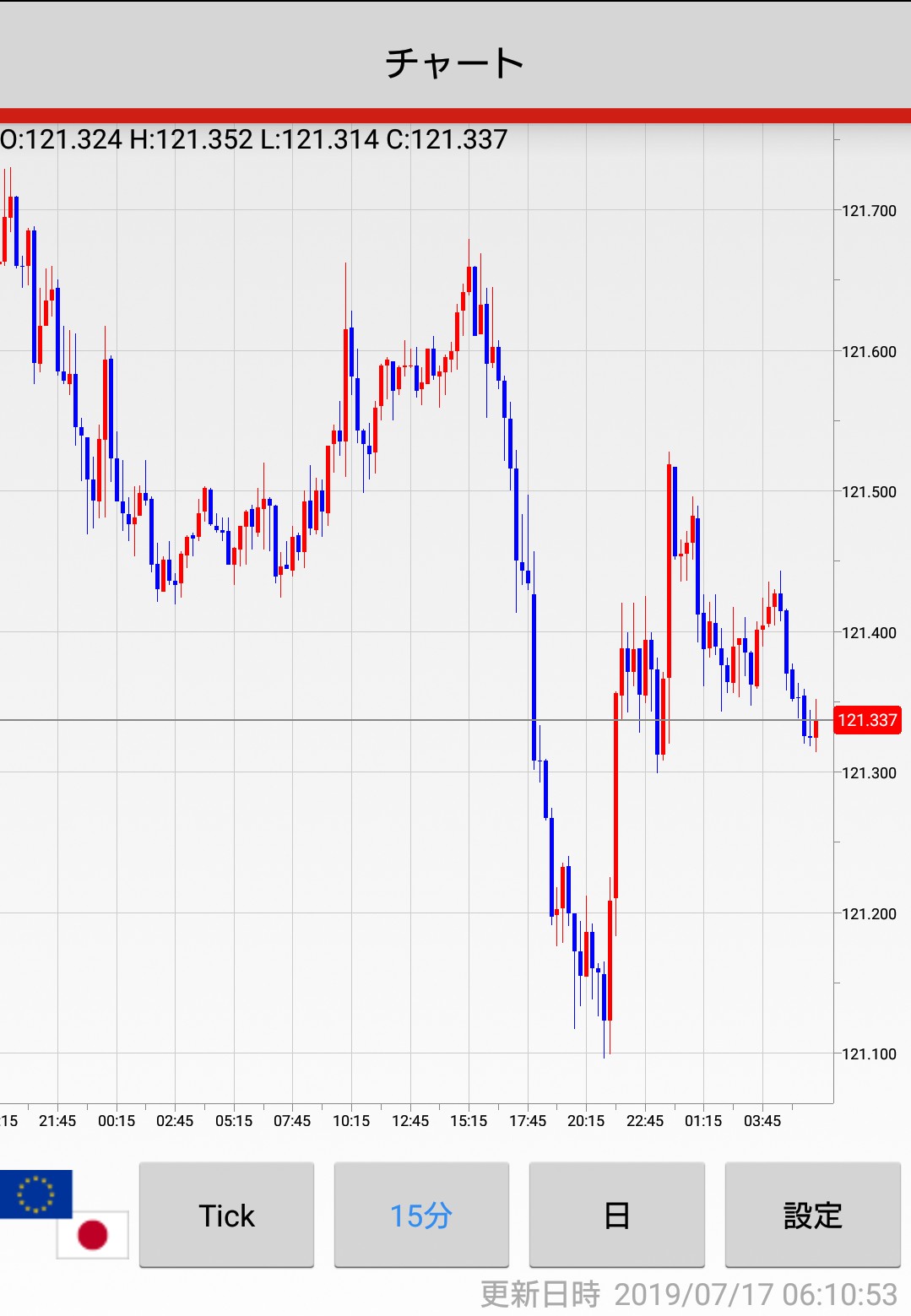Tap the European Union flag icon
Viewport: 911px width, 1316px height.
click(35, 1194)
